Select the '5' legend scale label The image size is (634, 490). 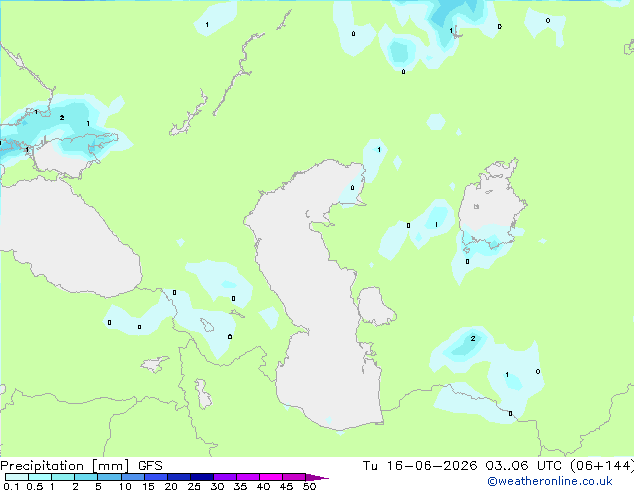[x=98, y=486]
